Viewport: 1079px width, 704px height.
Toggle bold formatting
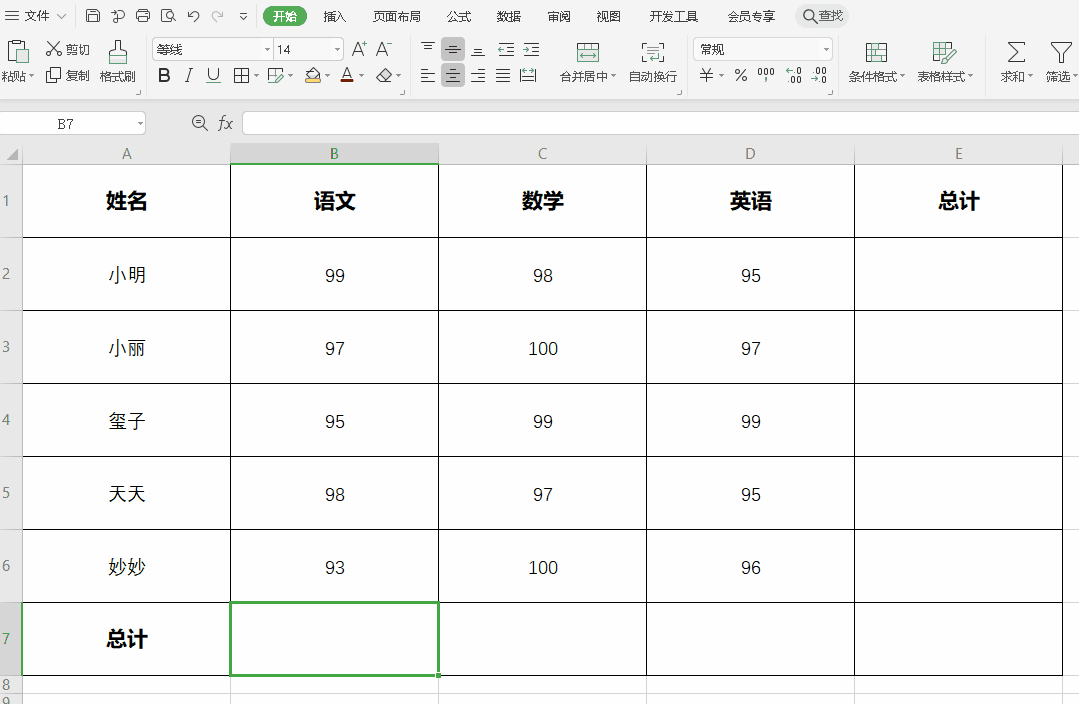pos(163,75)
